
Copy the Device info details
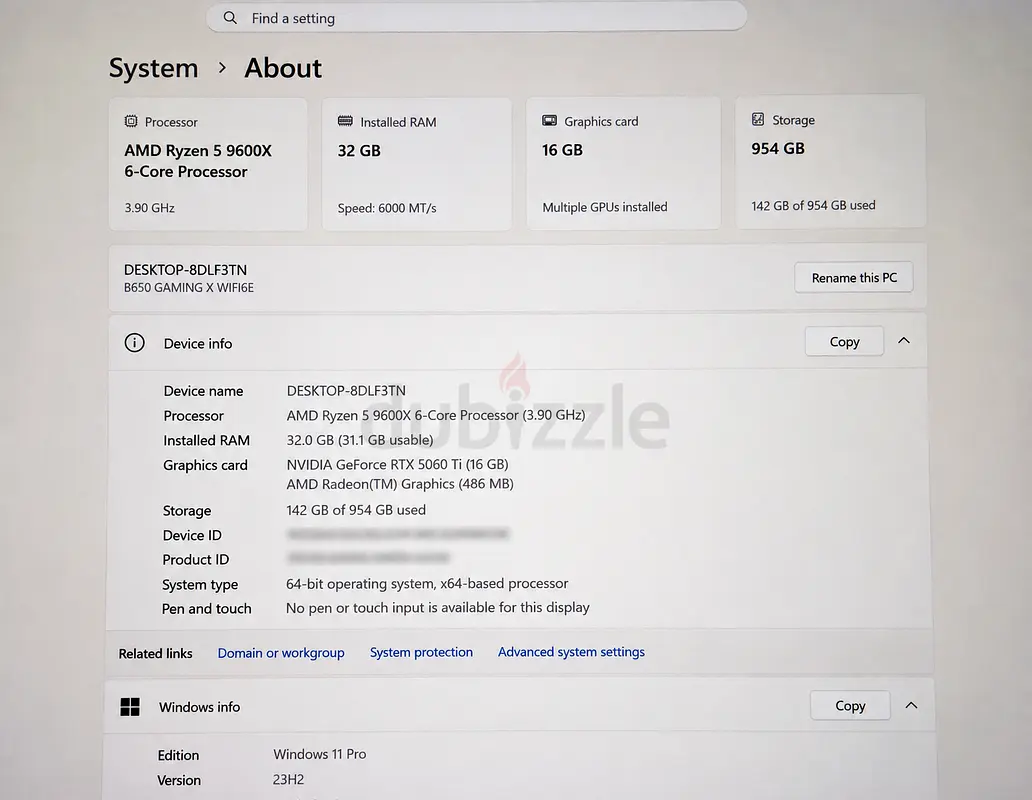pos(844,341)
